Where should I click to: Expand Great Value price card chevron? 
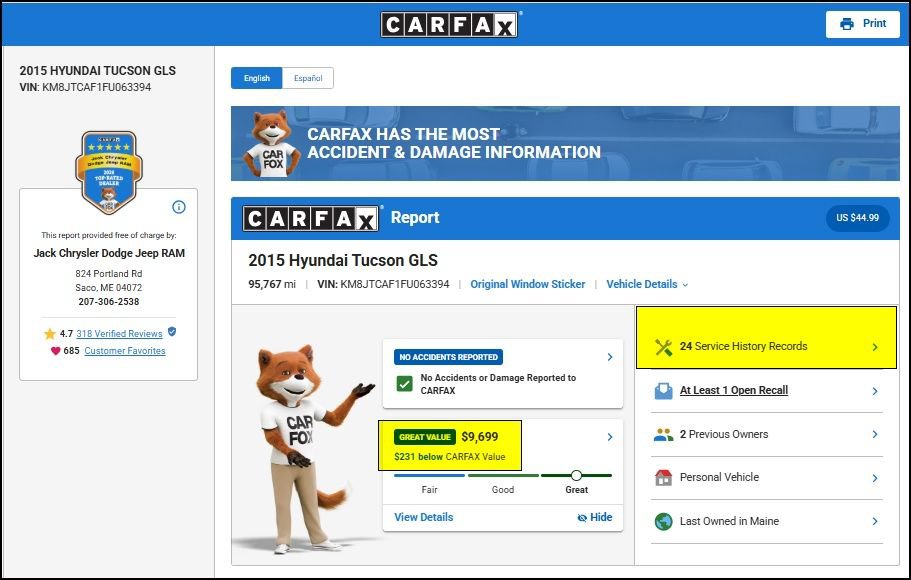coord(609,437)
